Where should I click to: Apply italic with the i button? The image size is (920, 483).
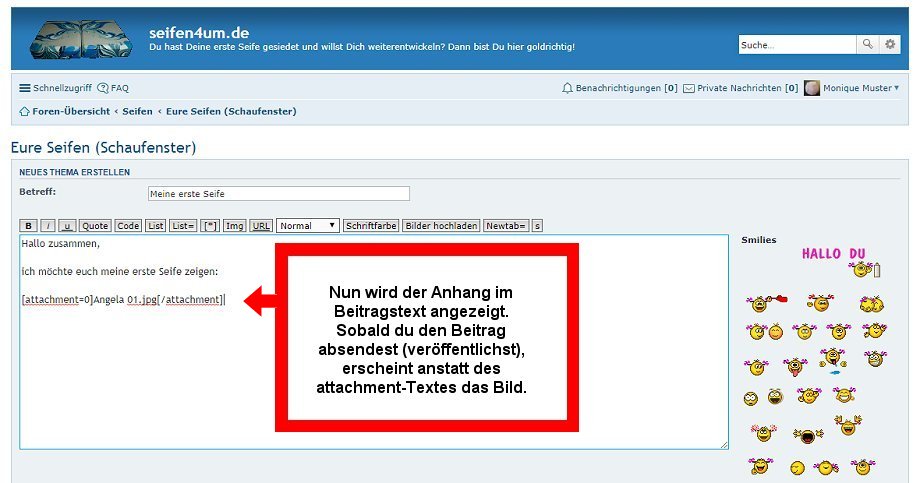48,226
